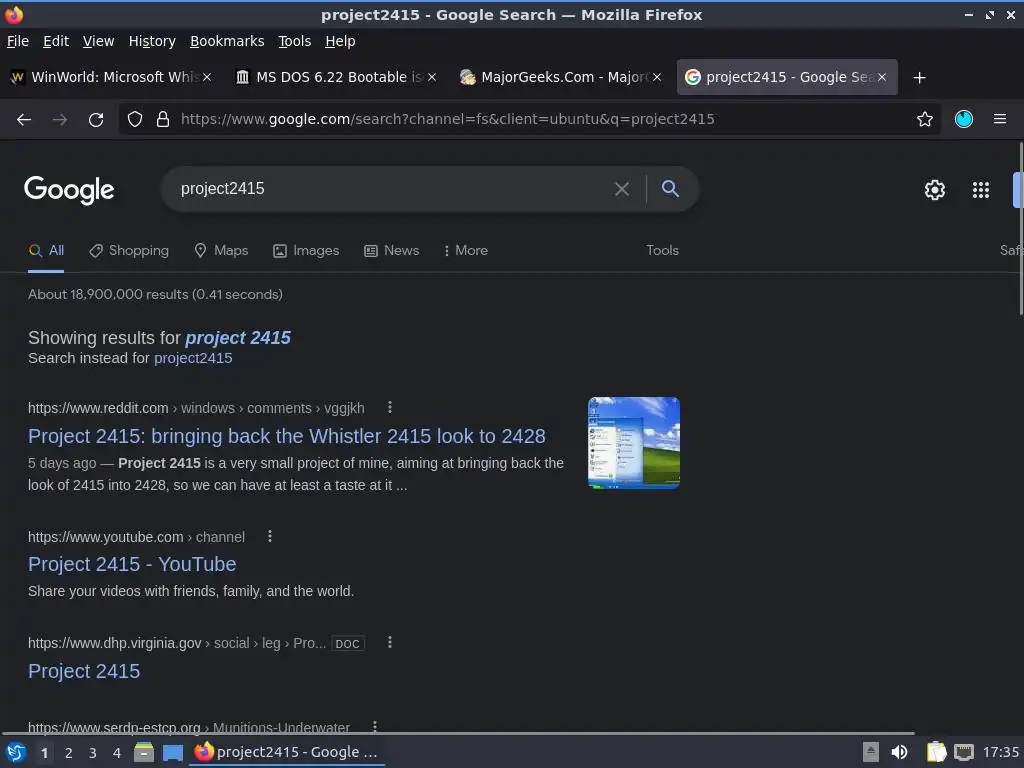The width and height of the screenshot is (1024, 768).
Task: Click the removable media tray icon
Action: click(x=871, y=752)
